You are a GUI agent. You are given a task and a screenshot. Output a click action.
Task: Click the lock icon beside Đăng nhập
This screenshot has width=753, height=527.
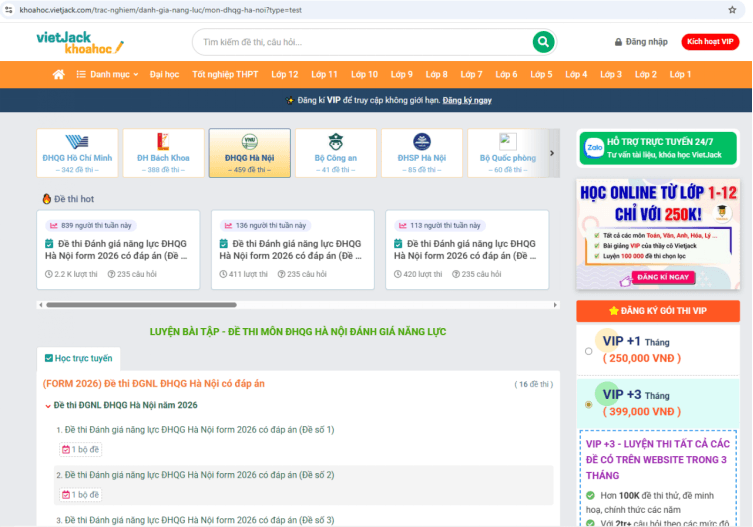(618, 42)
